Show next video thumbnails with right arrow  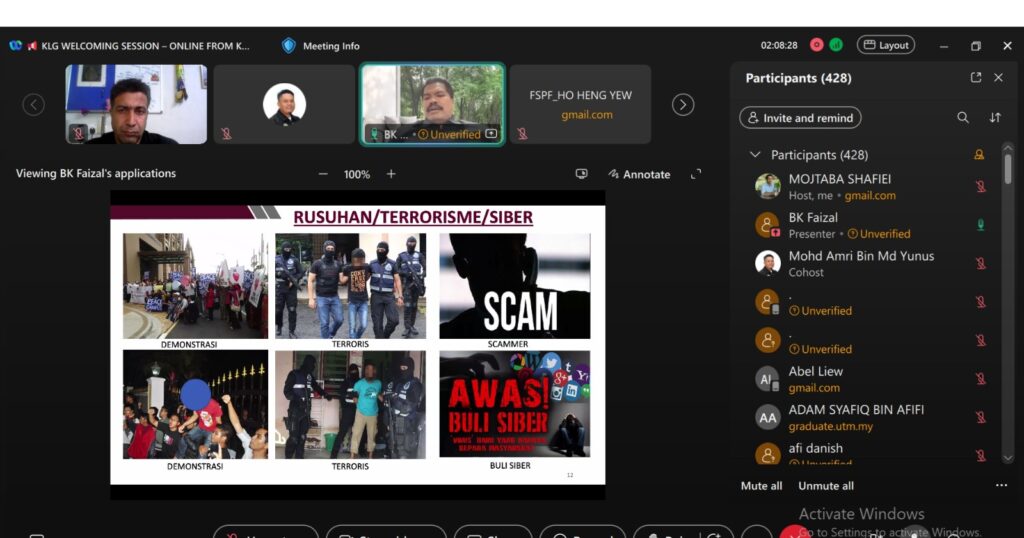click(683, 105)
